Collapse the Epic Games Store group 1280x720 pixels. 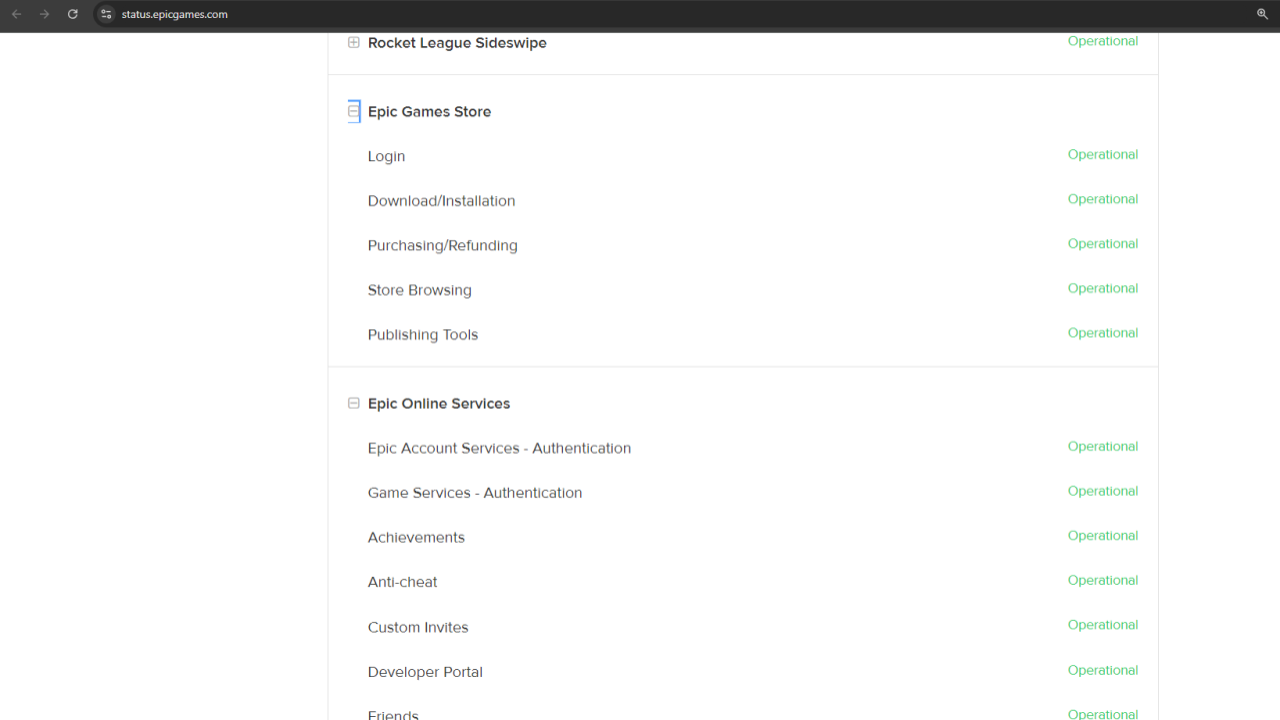point(353,111)
